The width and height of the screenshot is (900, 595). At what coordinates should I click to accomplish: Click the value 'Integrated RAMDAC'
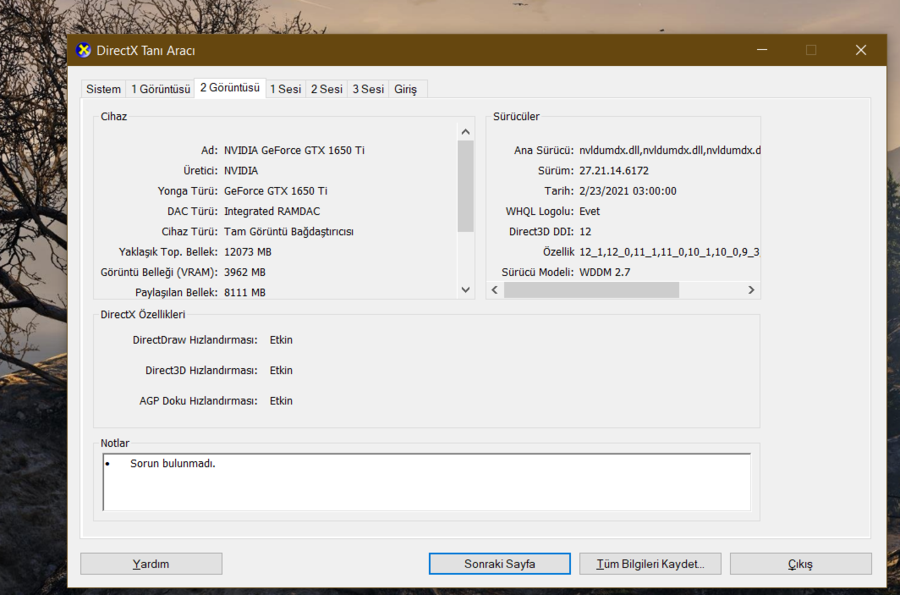272,211
